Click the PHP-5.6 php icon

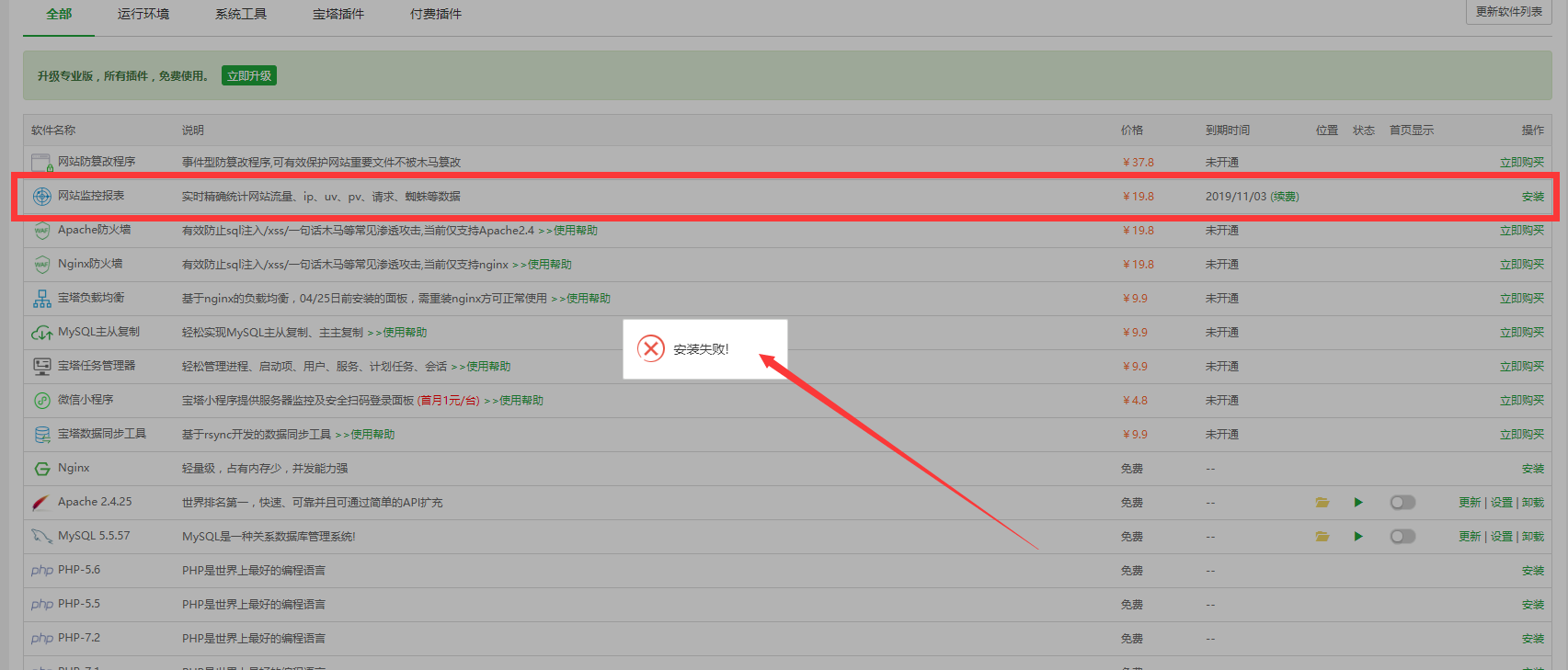click(42, 571)
